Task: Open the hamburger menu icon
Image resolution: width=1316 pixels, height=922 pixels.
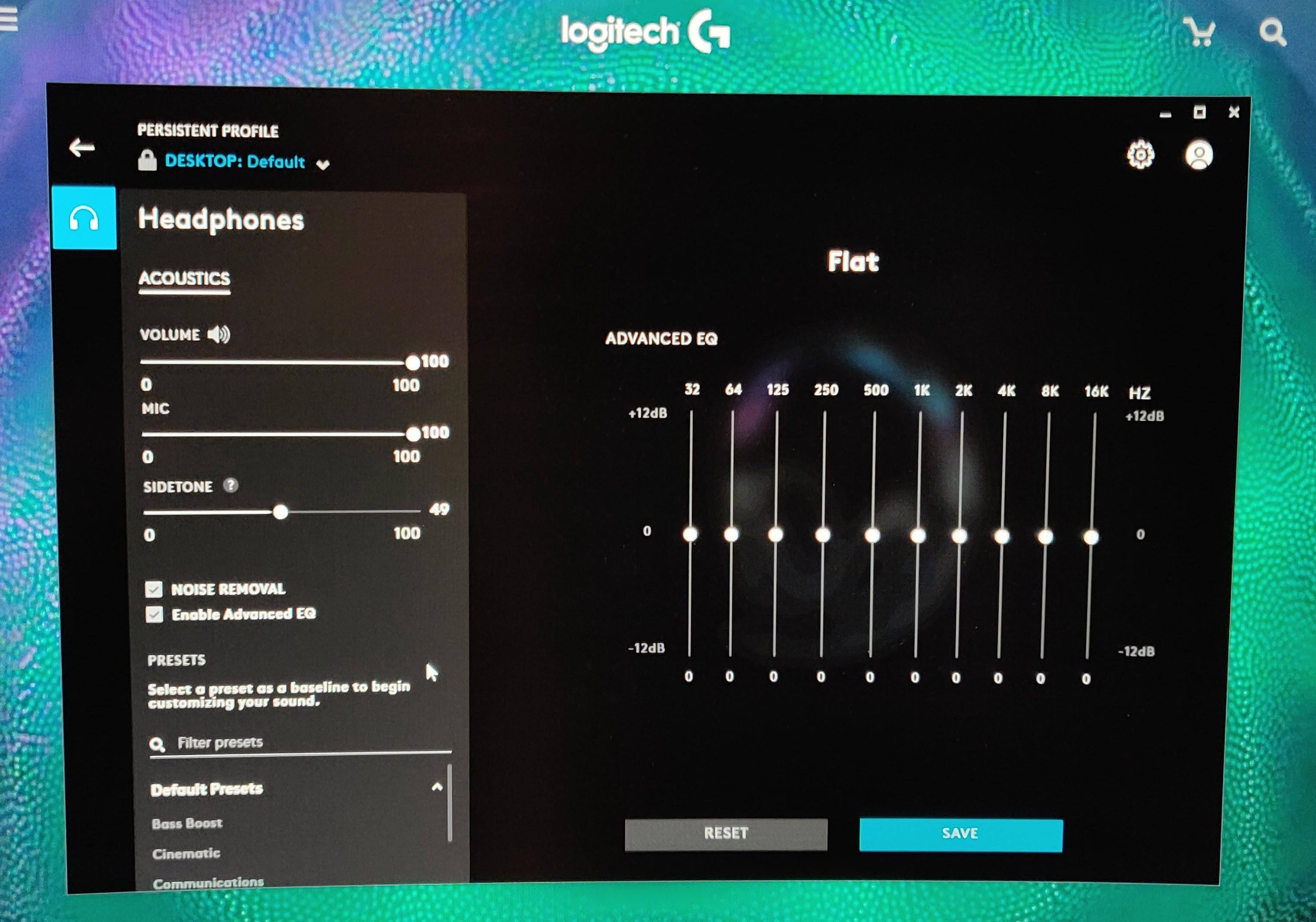Action: tap(8, 19)
